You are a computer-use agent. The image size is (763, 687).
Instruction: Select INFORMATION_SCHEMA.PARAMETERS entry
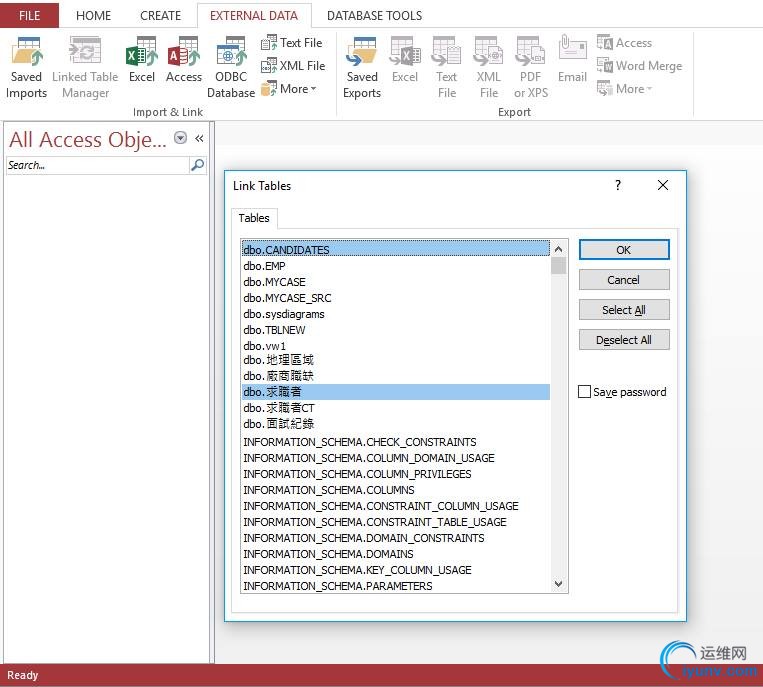pos(396,586)
